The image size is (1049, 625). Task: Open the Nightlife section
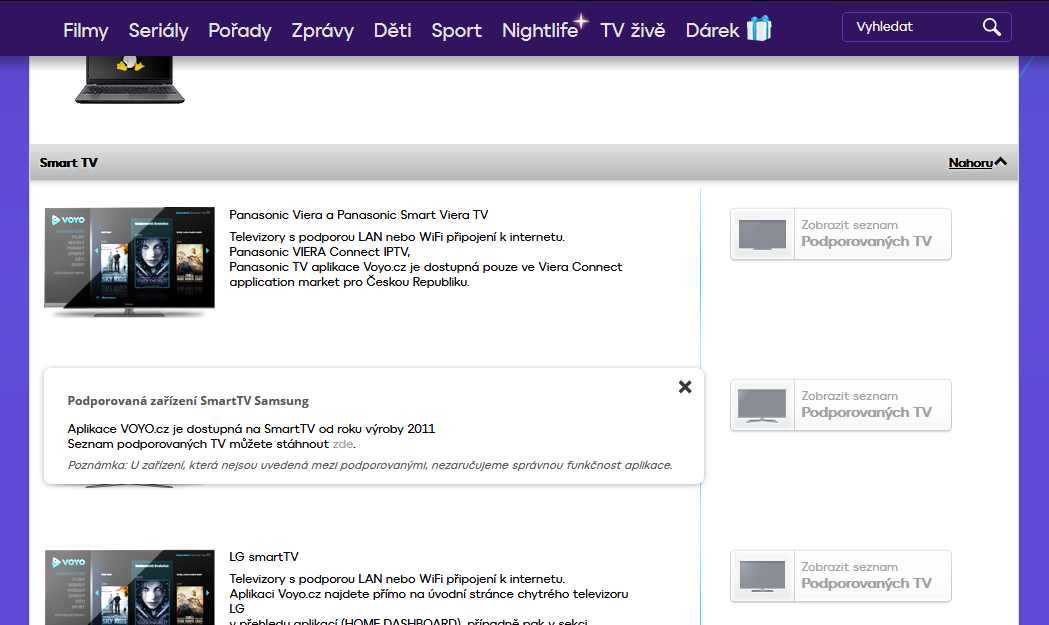tap(540, 30)
